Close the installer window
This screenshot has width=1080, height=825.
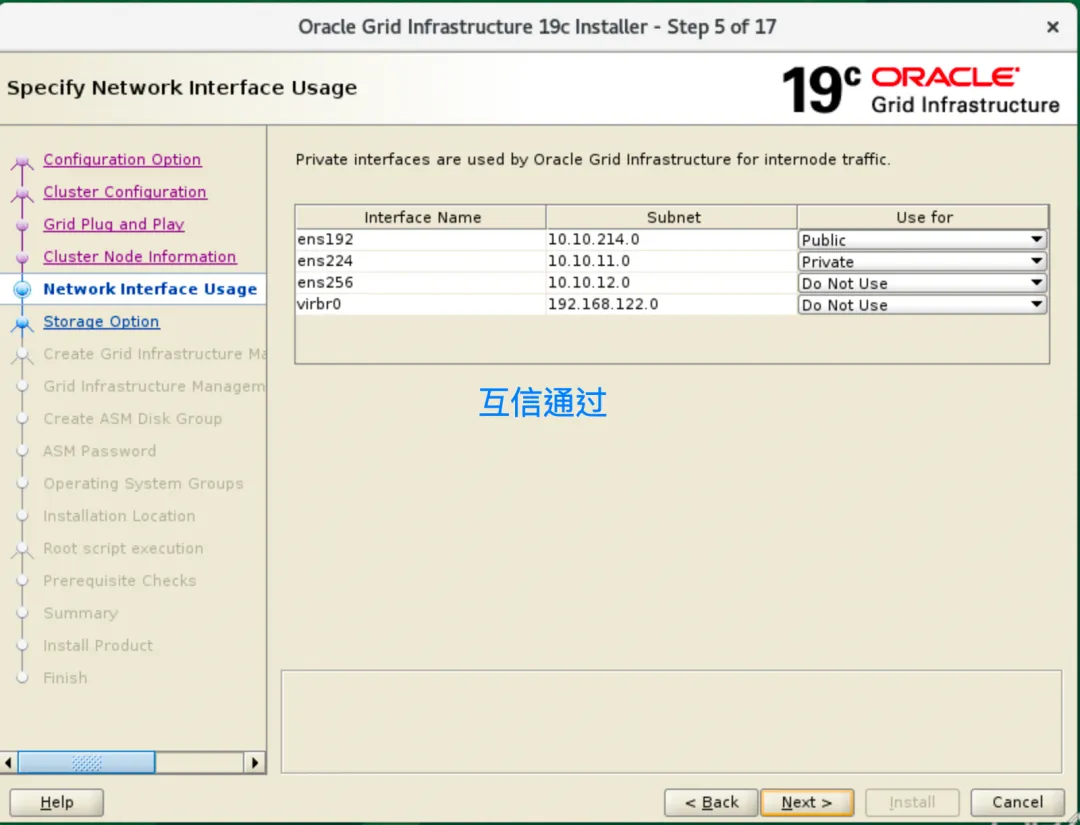1052,27
